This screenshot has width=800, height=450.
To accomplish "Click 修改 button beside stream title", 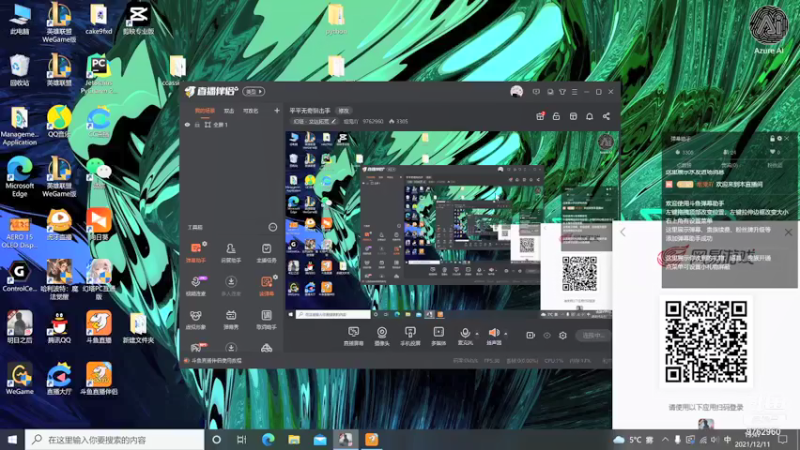I will click(344, 111).
